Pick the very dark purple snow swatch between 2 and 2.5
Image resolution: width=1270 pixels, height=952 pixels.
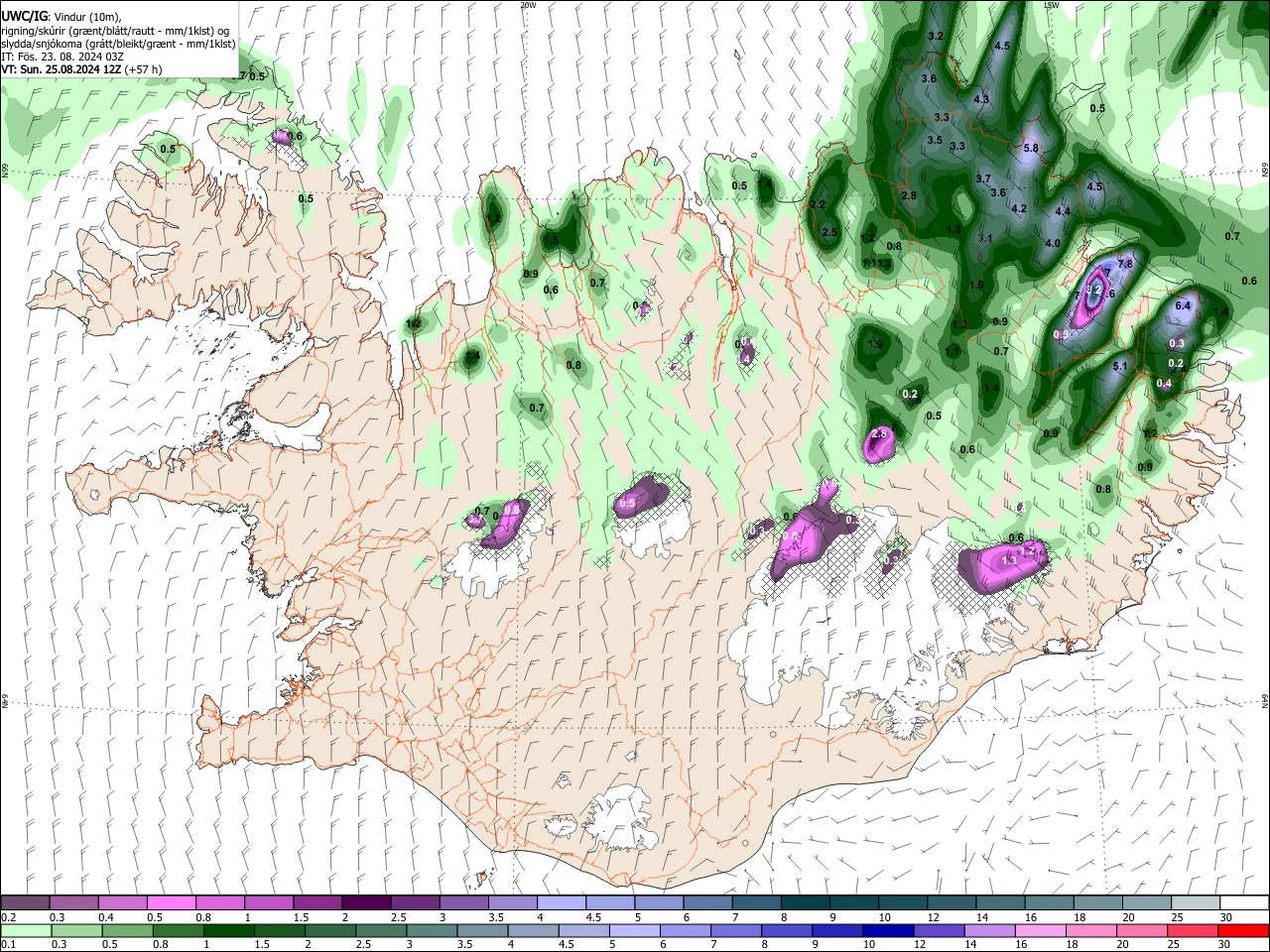coord(366,903)
